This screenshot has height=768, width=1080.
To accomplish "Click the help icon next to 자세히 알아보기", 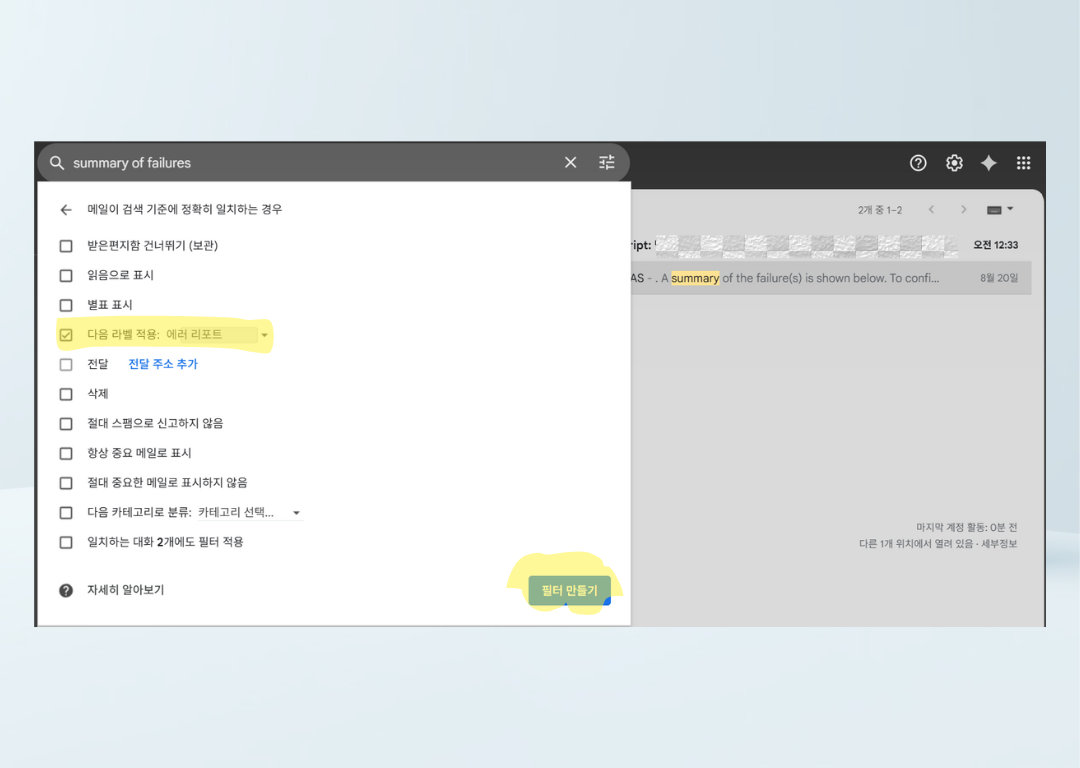I will click(66, 589).
